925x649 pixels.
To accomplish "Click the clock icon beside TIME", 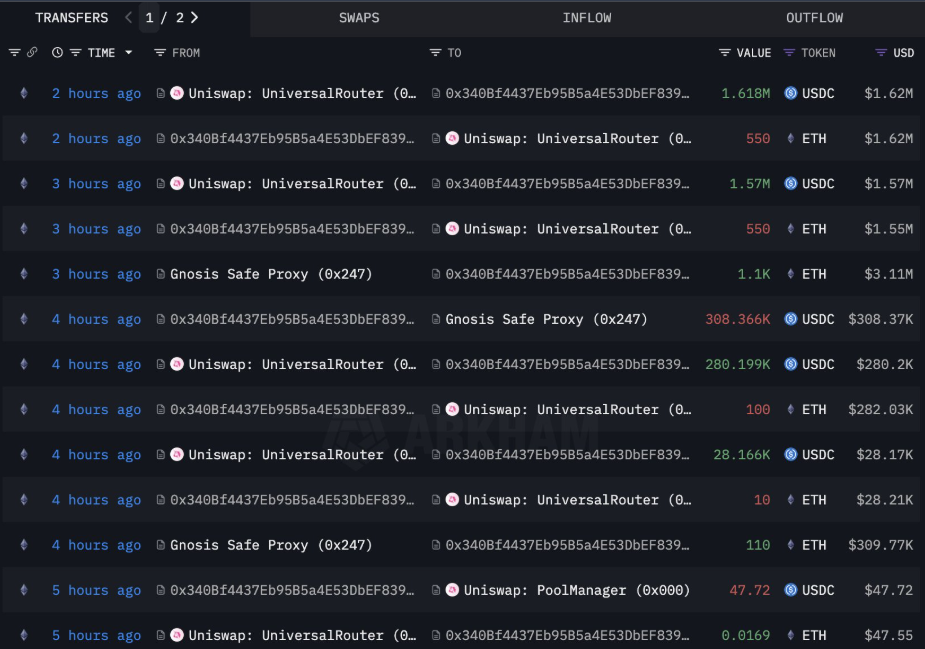I will pyautogui.click(x=57, y=52).
